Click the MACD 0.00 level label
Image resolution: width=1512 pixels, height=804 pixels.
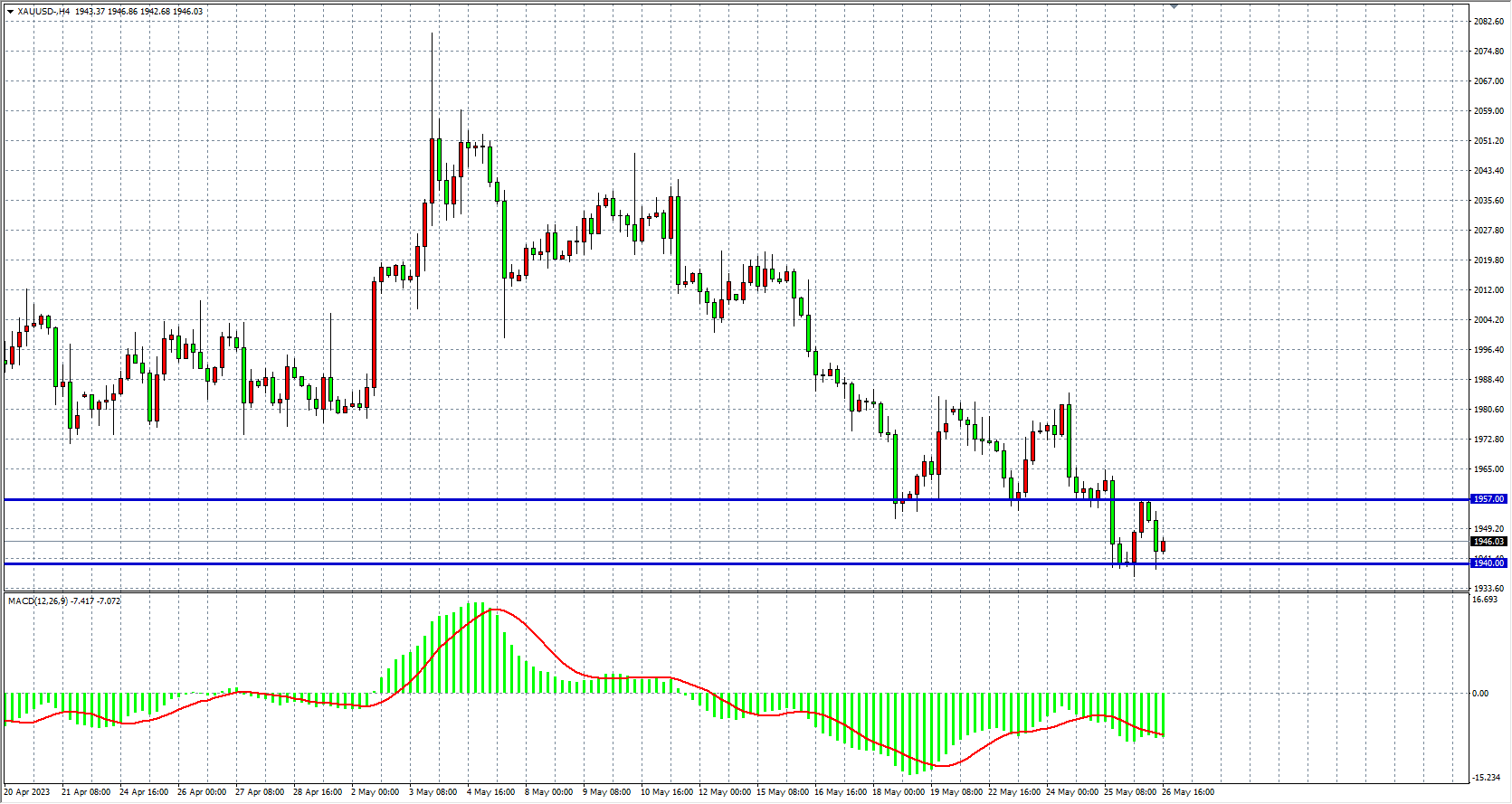[1480, 694]
